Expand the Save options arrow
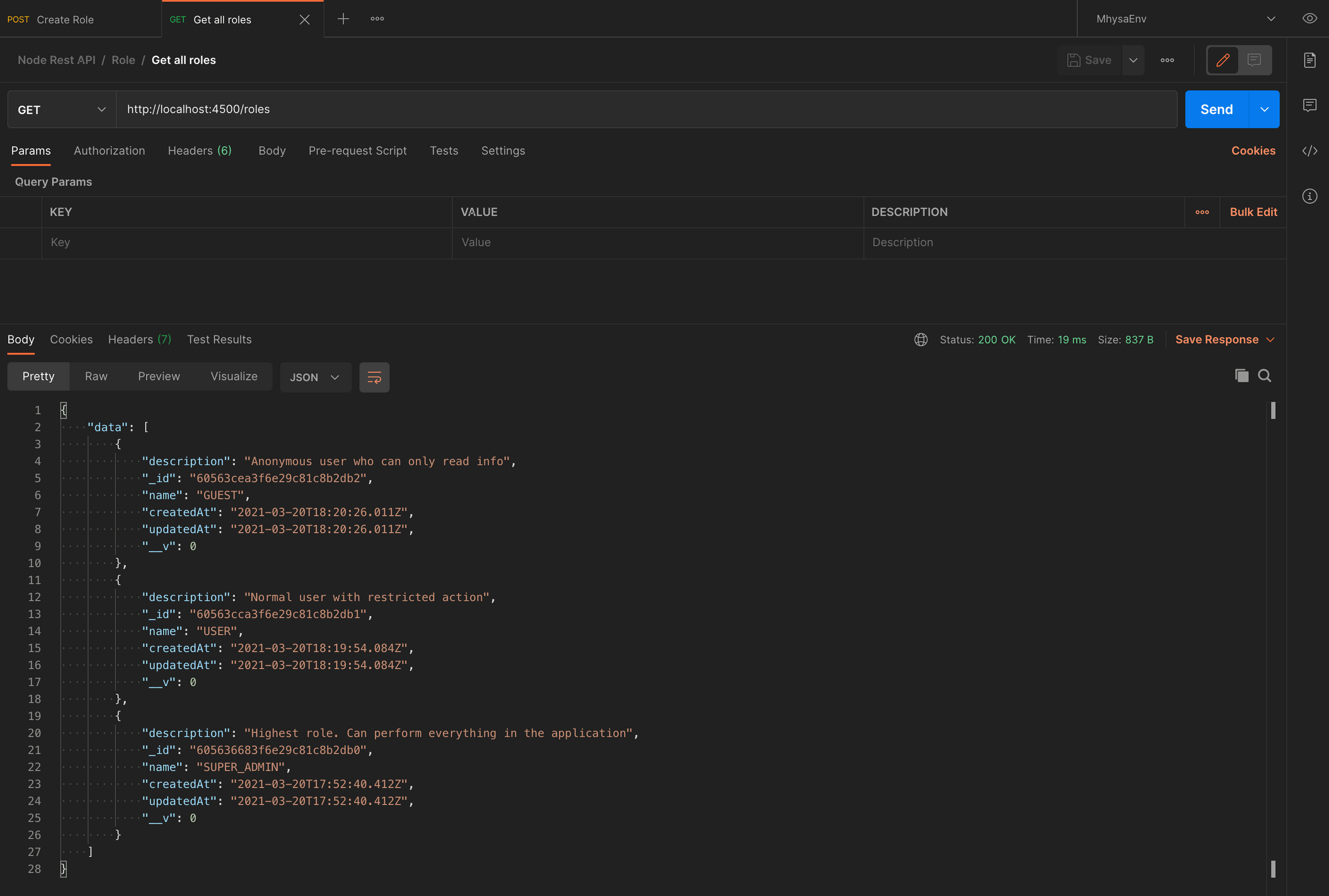1329x896 pixels. (1133, 60)
